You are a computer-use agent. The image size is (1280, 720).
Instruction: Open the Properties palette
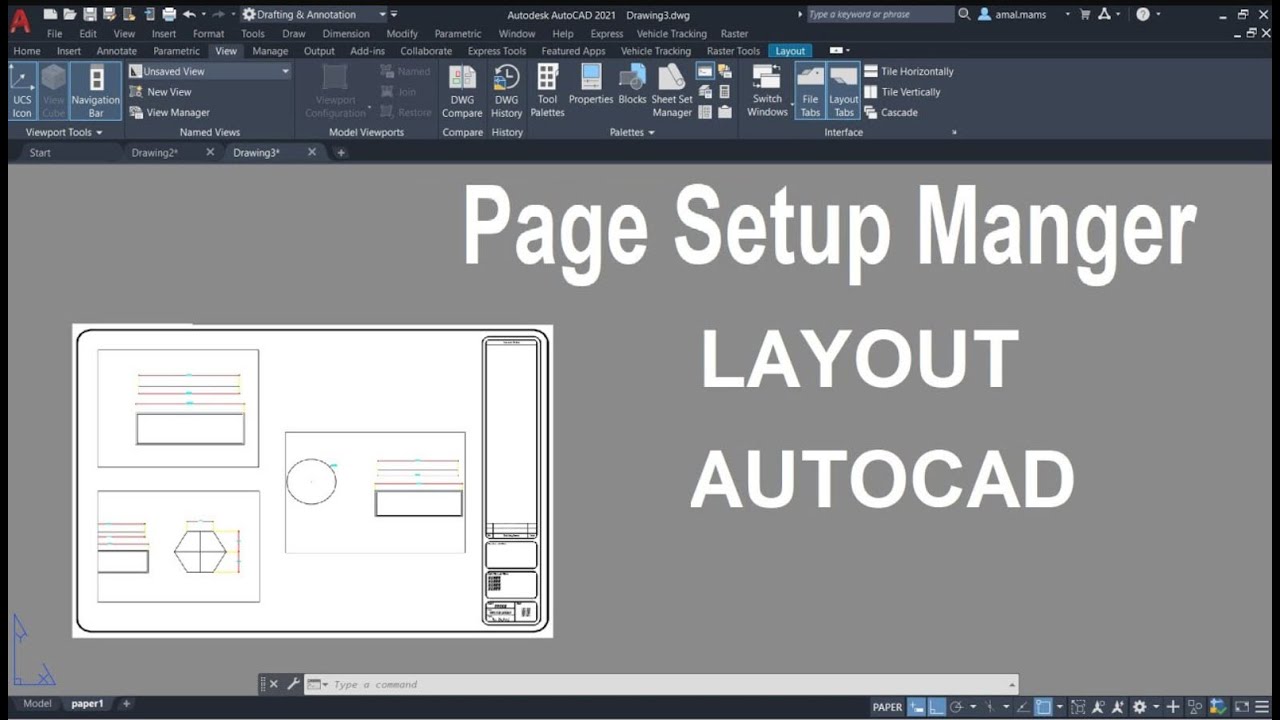pyautogui.click(x=591, y=85)
